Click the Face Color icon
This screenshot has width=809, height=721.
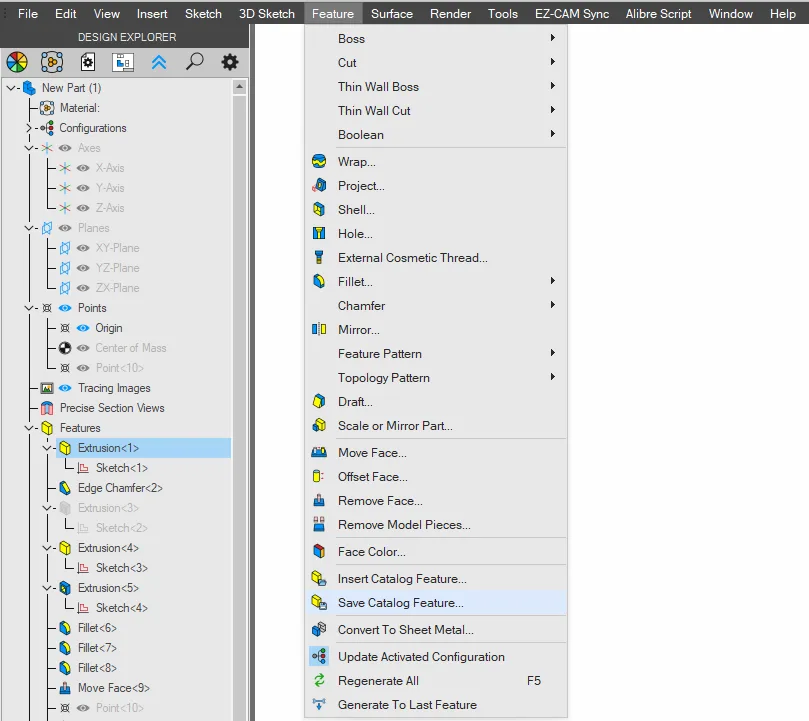pos(319,552)
